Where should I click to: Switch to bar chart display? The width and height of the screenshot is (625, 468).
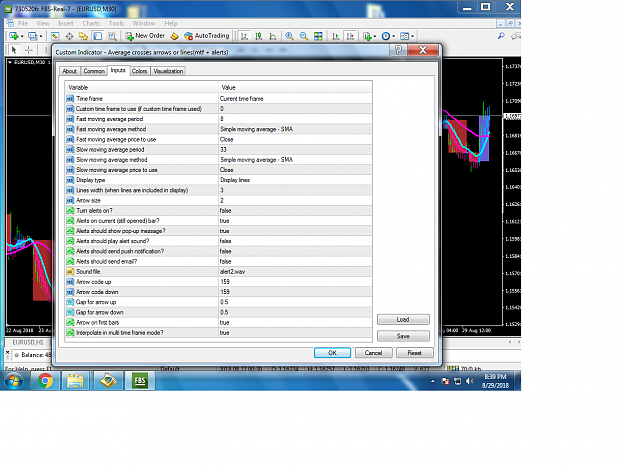[244, 36]
